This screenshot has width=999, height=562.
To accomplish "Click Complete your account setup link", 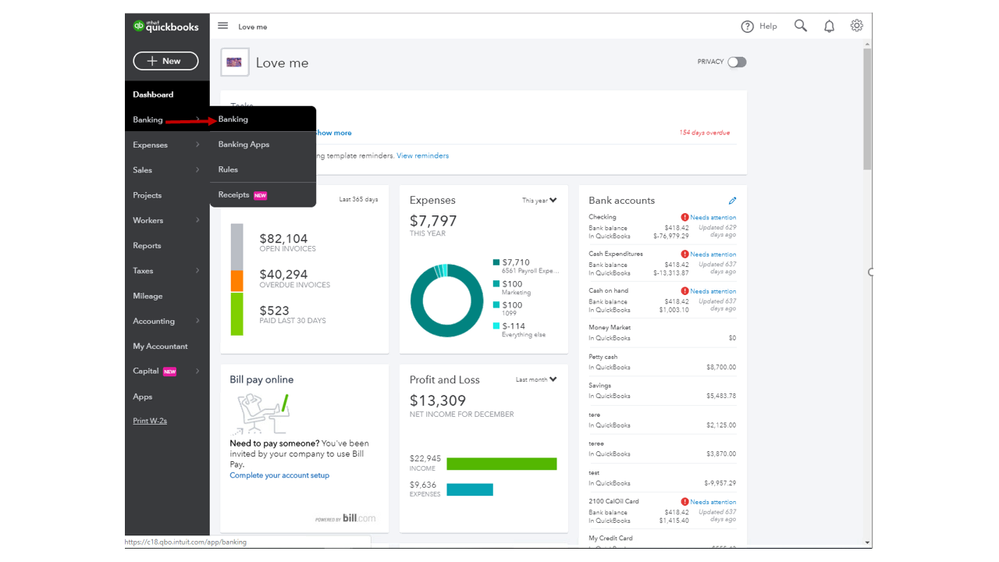I will (279, 475).
